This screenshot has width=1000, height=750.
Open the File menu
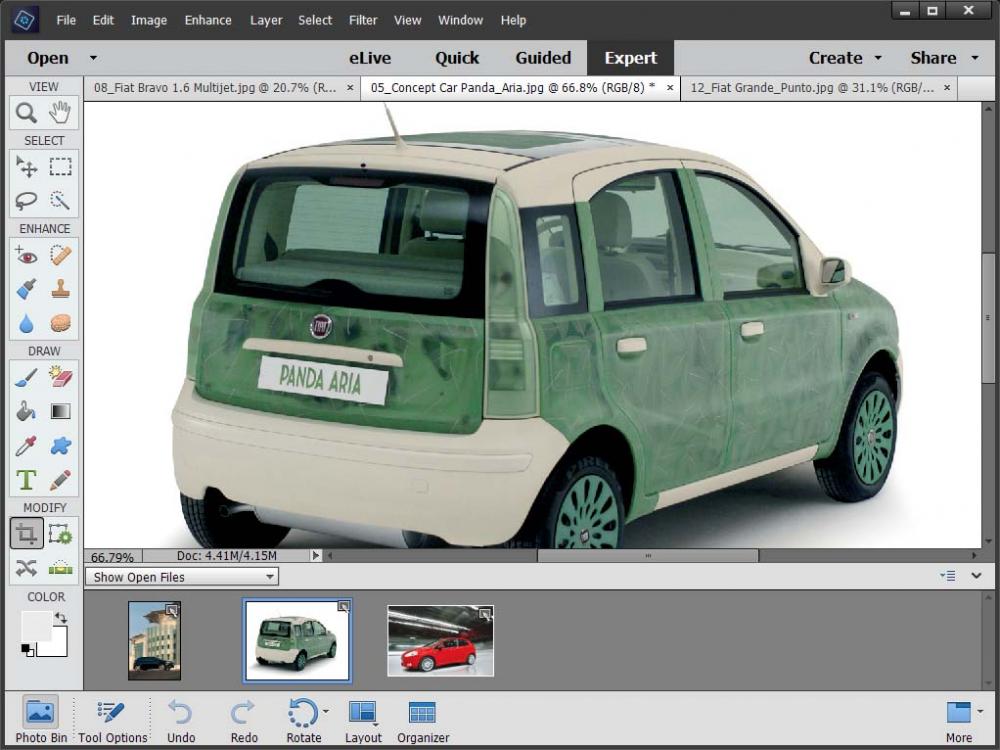[66, 20]
